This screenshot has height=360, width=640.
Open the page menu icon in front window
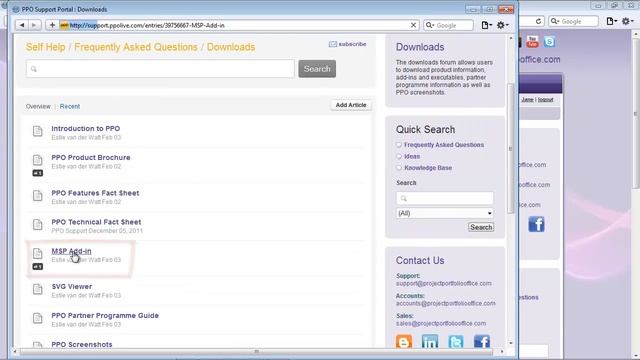[x=486, y=25]
